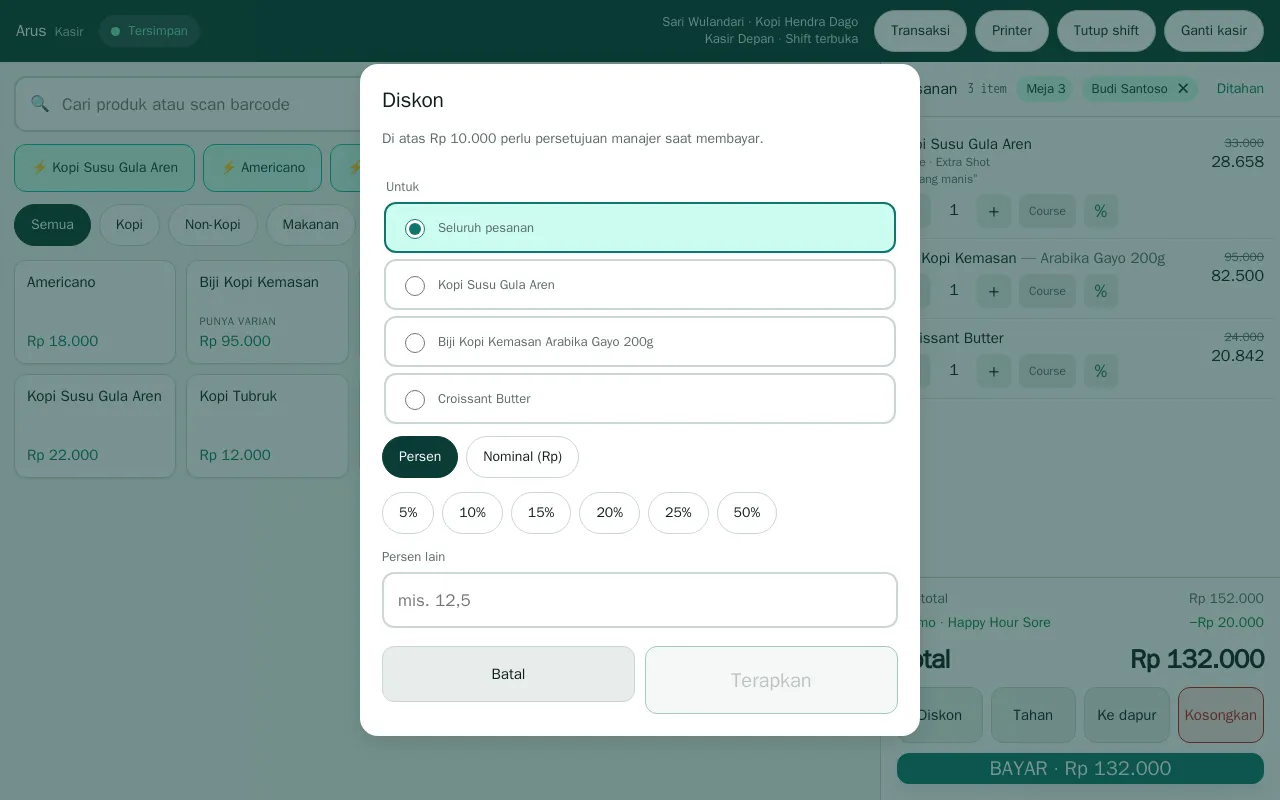Switch discount type to Nominal (Rp)

(522, 457)
